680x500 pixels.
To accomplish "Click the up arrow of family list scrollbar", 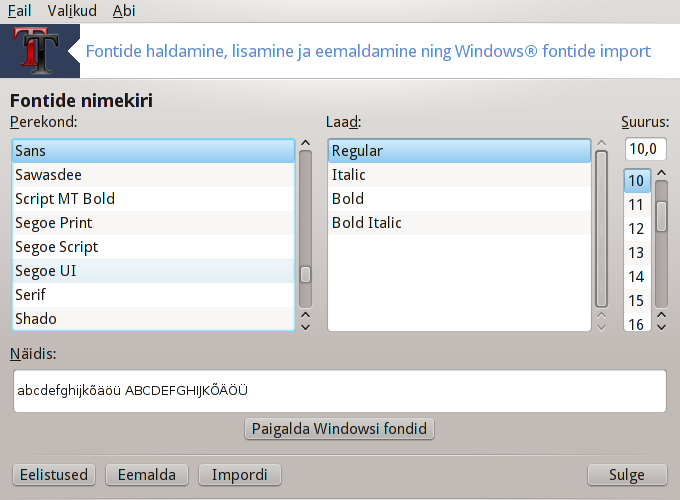I will 305,143.
